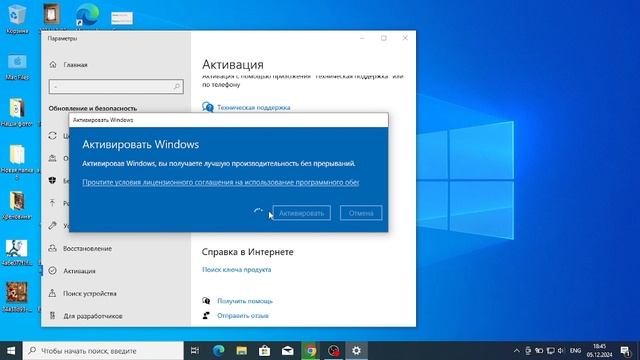Click the Активировать button in dialog
640x360 pixels.
click(301, 213)
